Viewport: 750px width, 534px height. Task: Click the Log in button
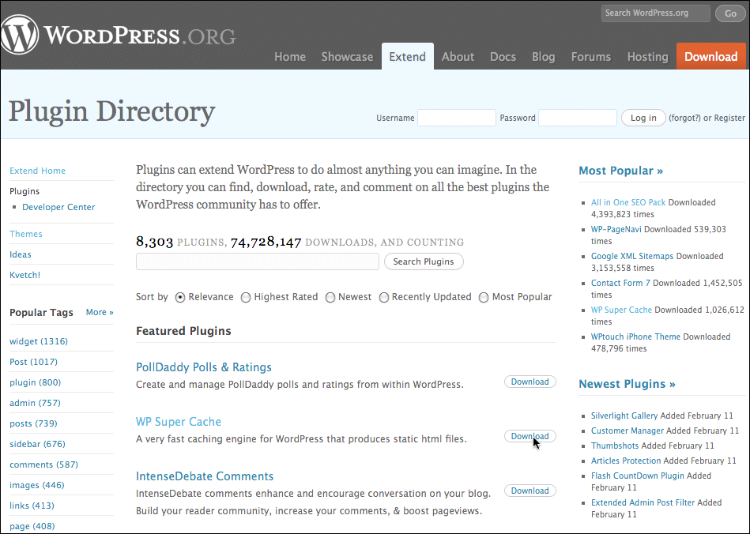point(643,118)
